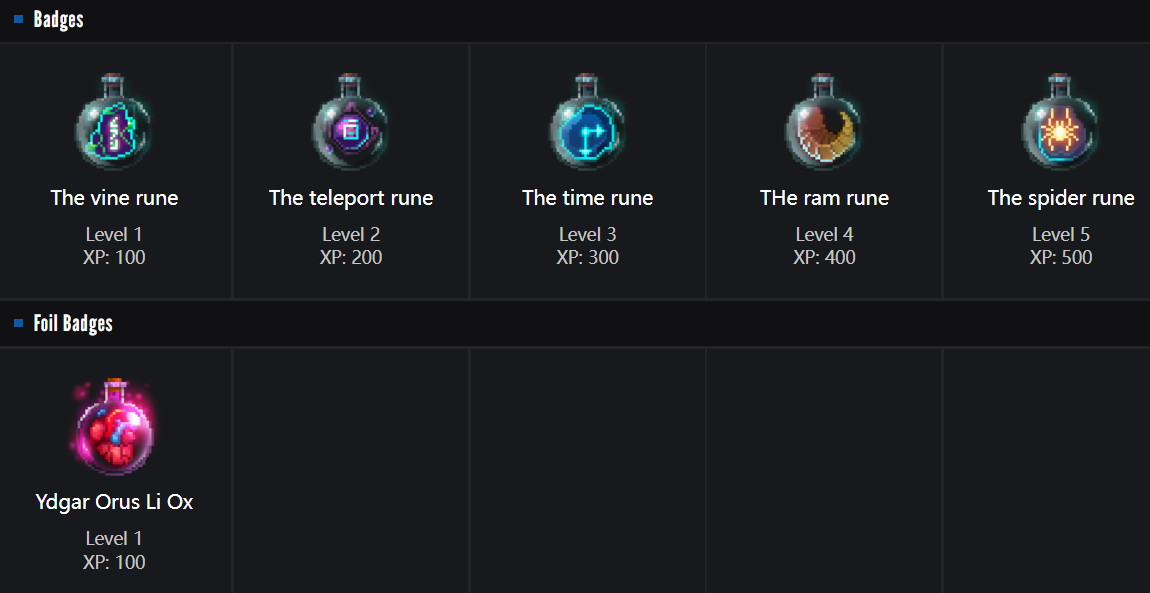Image resolution: width=1150 pixels, height=593 pixels.
Task: Select "The time rune" title text
Action: point(587,198)
